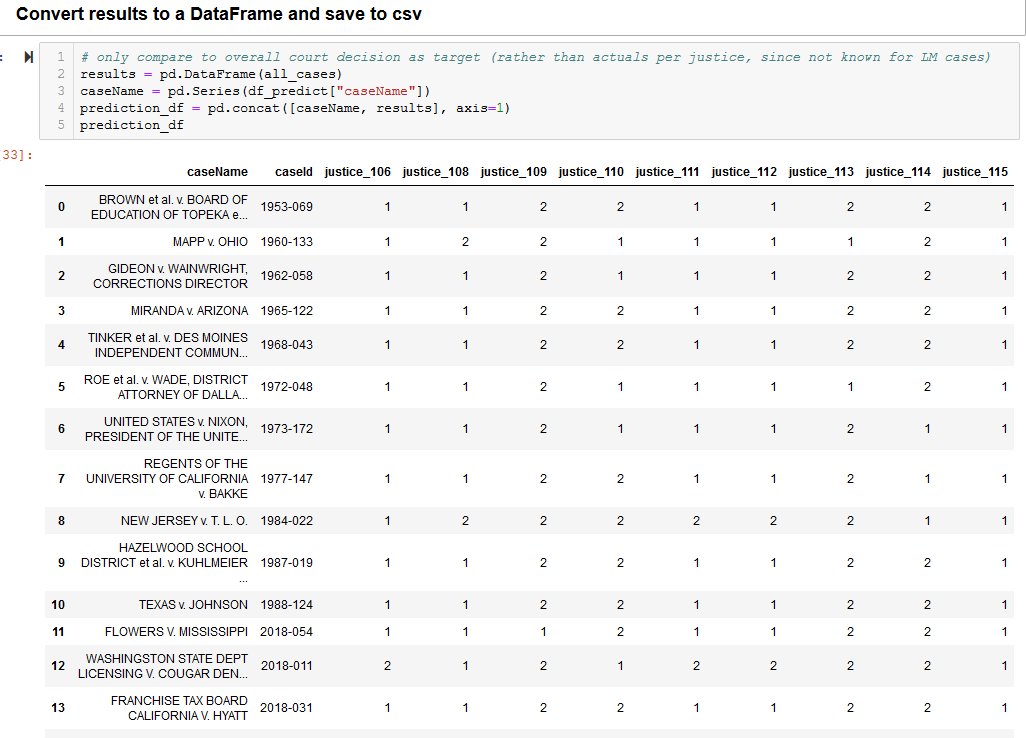
Task: Click justice_113 value in ROE et al. v. WADE row
Action: point(850,387)
